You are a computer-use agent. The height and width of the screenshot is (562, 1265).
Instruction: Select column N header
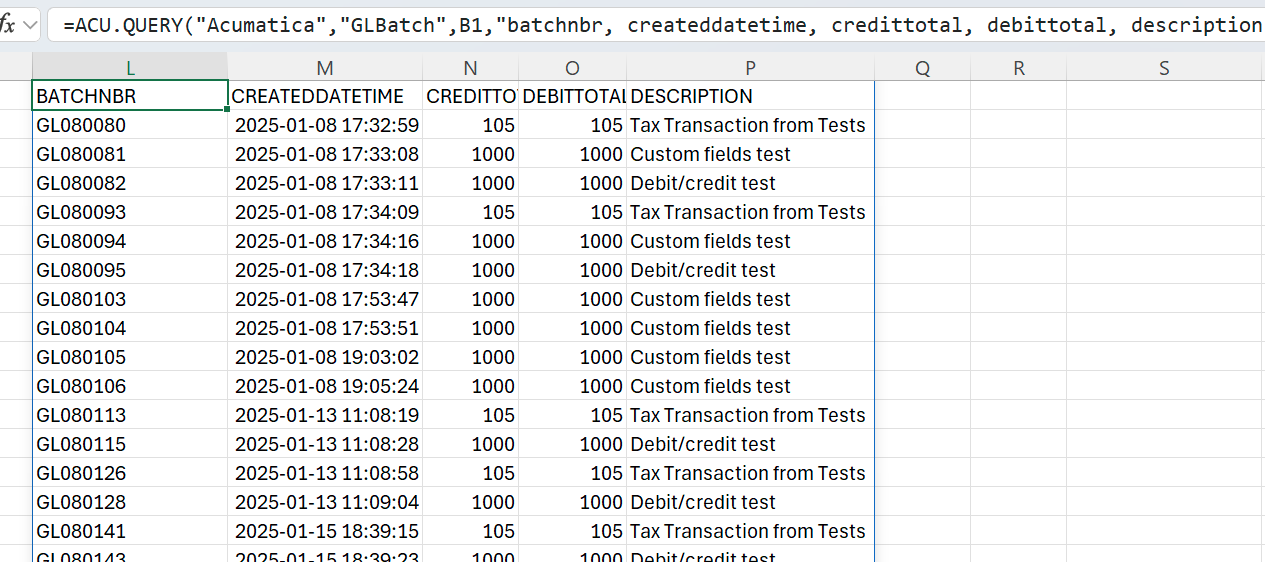(x=470, y=68)
